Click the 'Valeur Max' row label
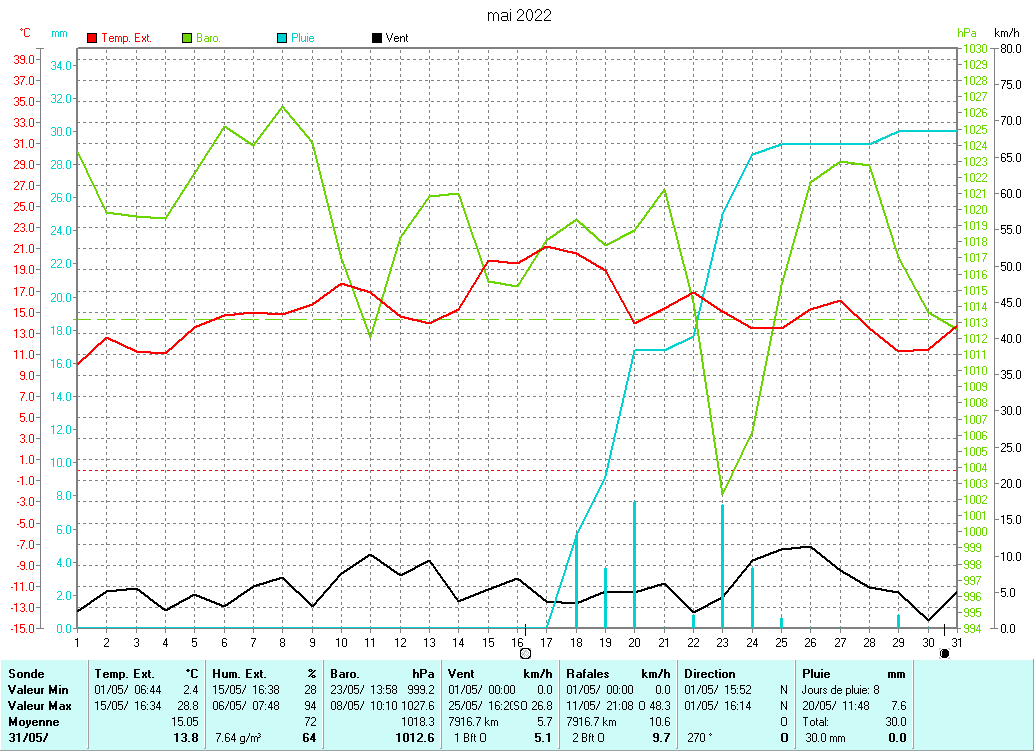This screenshot has width=1034, height=751. point(37,706)
